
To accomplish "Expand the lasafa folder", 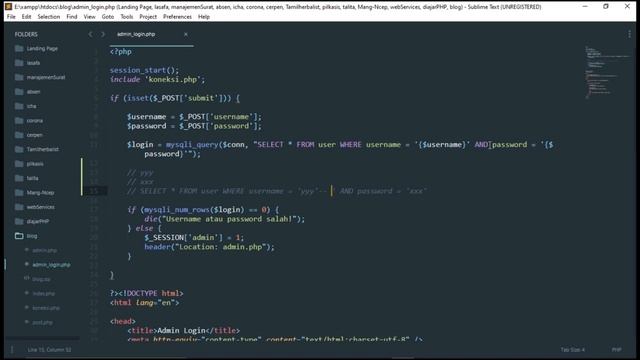I will 27,63.
